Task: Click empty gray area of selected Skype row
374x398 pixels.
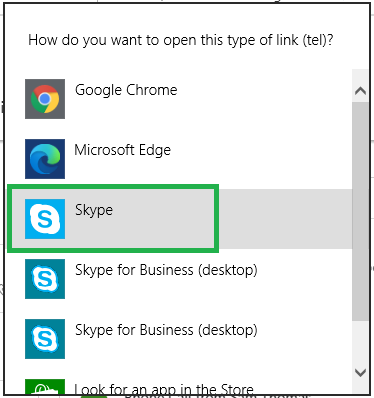Action: [285, 219]
